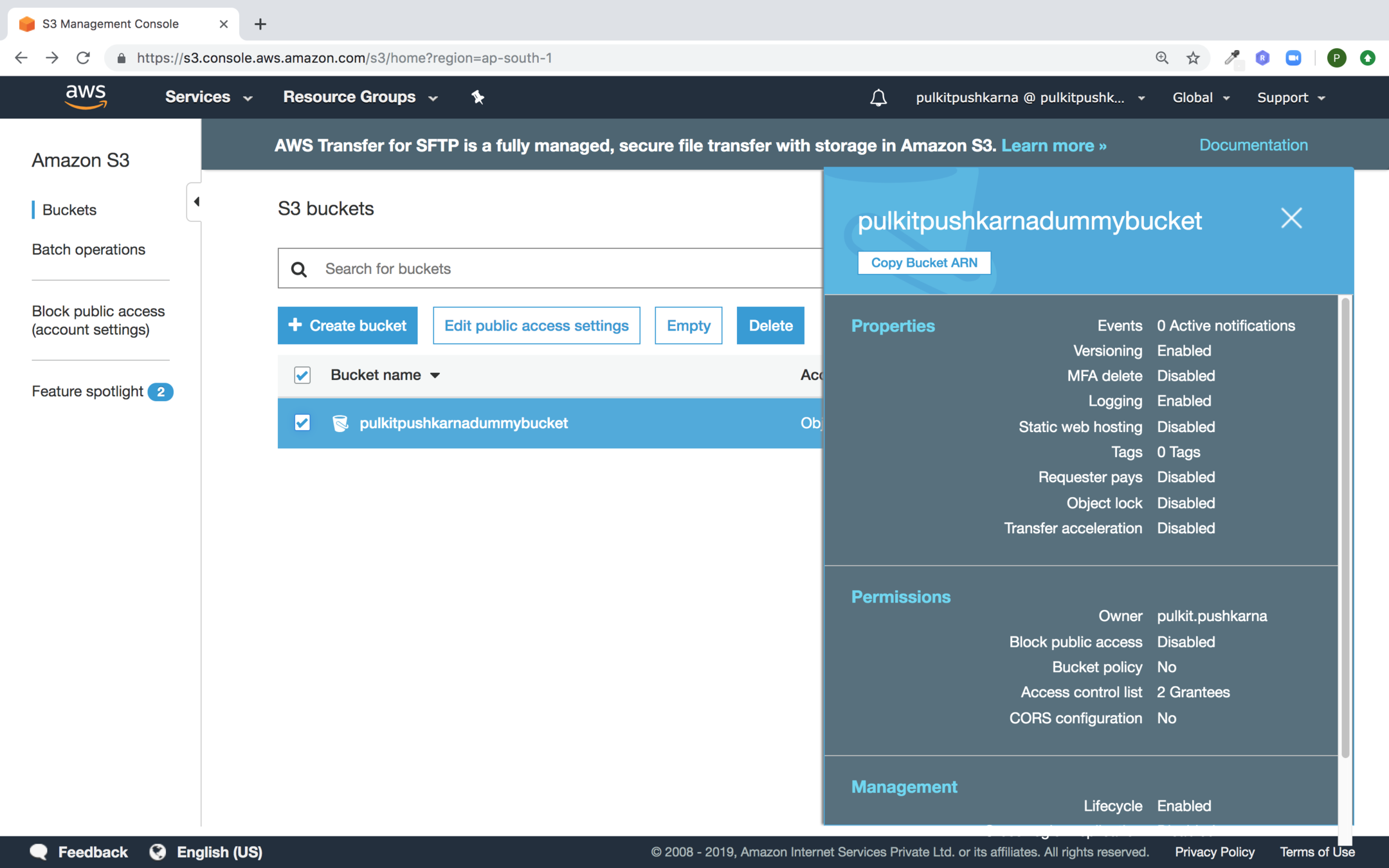The image size is (1389, 868).
Task: Click the Owner pulkit.pushkarna value
Action: click(x=1212, y=616)
